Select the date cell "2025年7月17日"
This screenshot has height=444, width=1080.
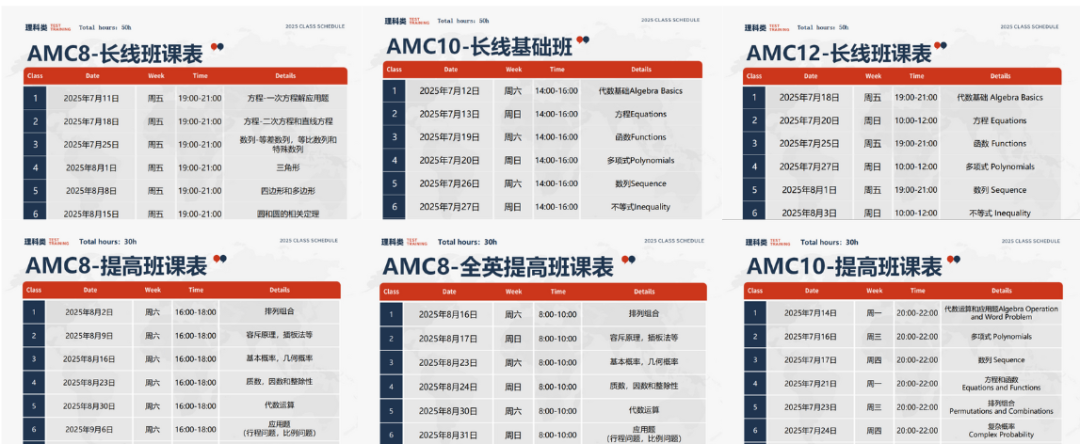coord(812,360)
